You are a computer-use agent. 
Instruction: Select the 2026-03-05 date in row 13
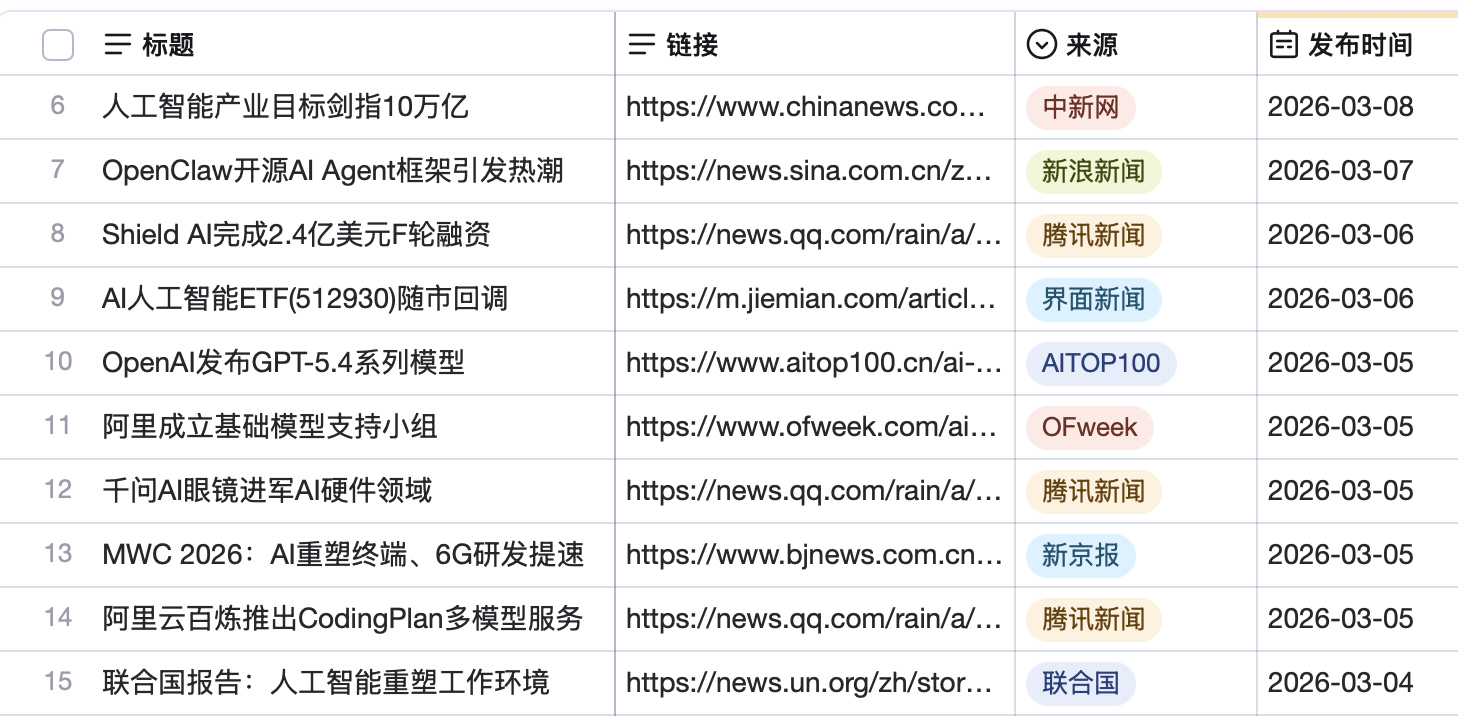pyautogui.click(x=1341, y=554)
